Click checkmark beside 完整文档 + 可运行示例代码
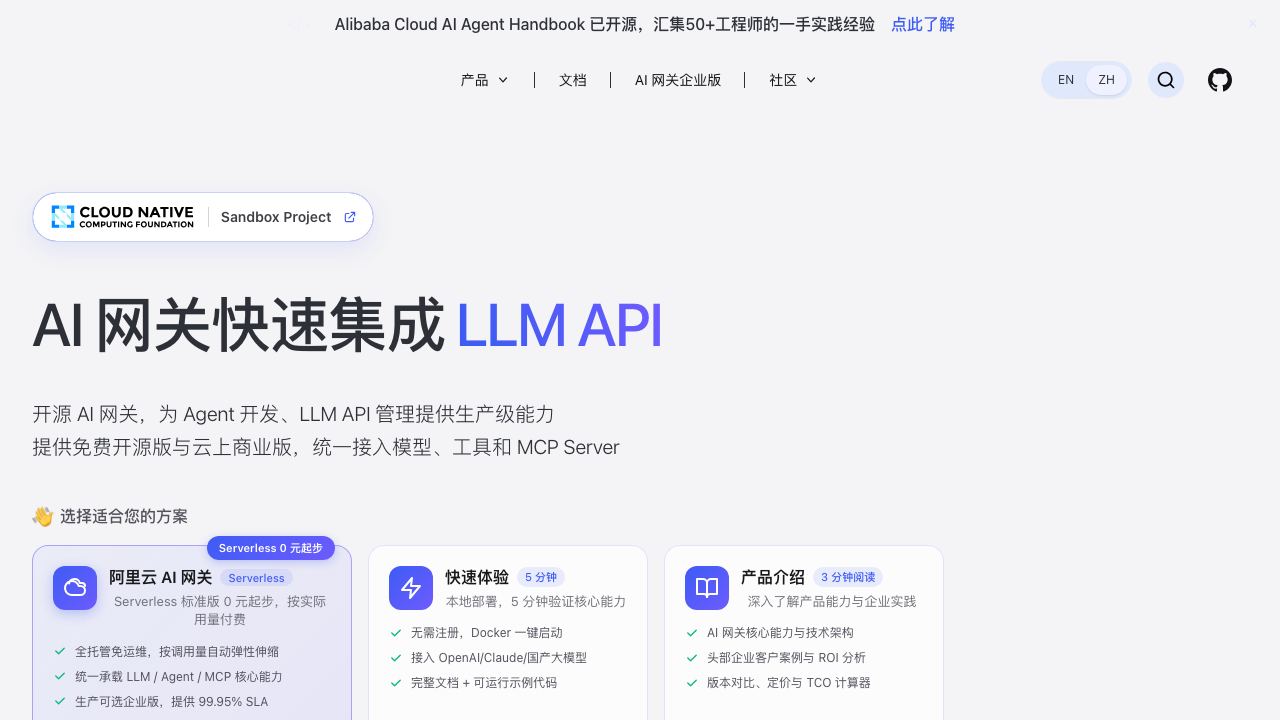1280x720 pixels. [397, 682]
